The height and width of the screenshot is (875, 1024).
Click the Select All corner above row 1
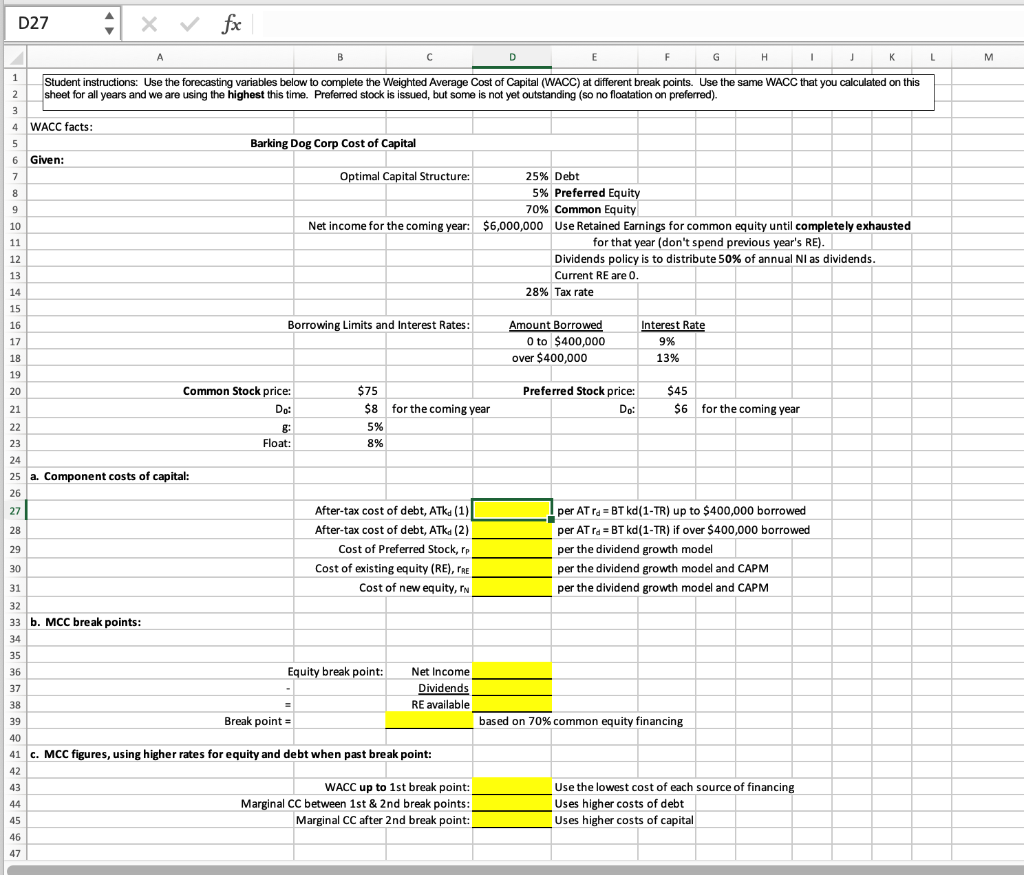pos(14,59)
